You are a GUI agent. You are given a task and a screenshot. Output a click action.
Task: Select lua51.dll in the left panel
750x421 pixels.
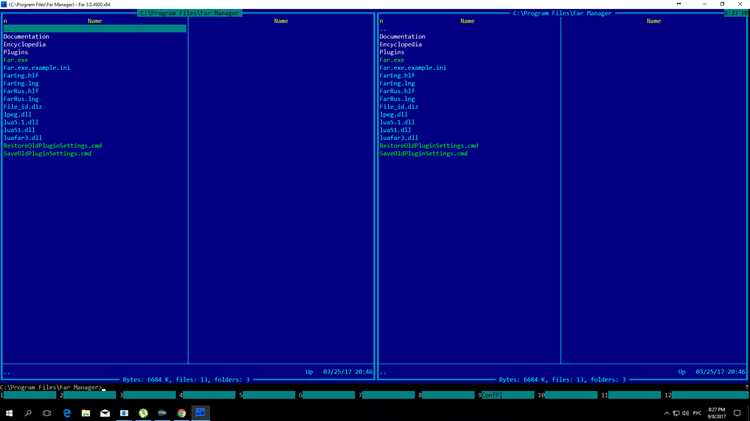click(19, 130)
